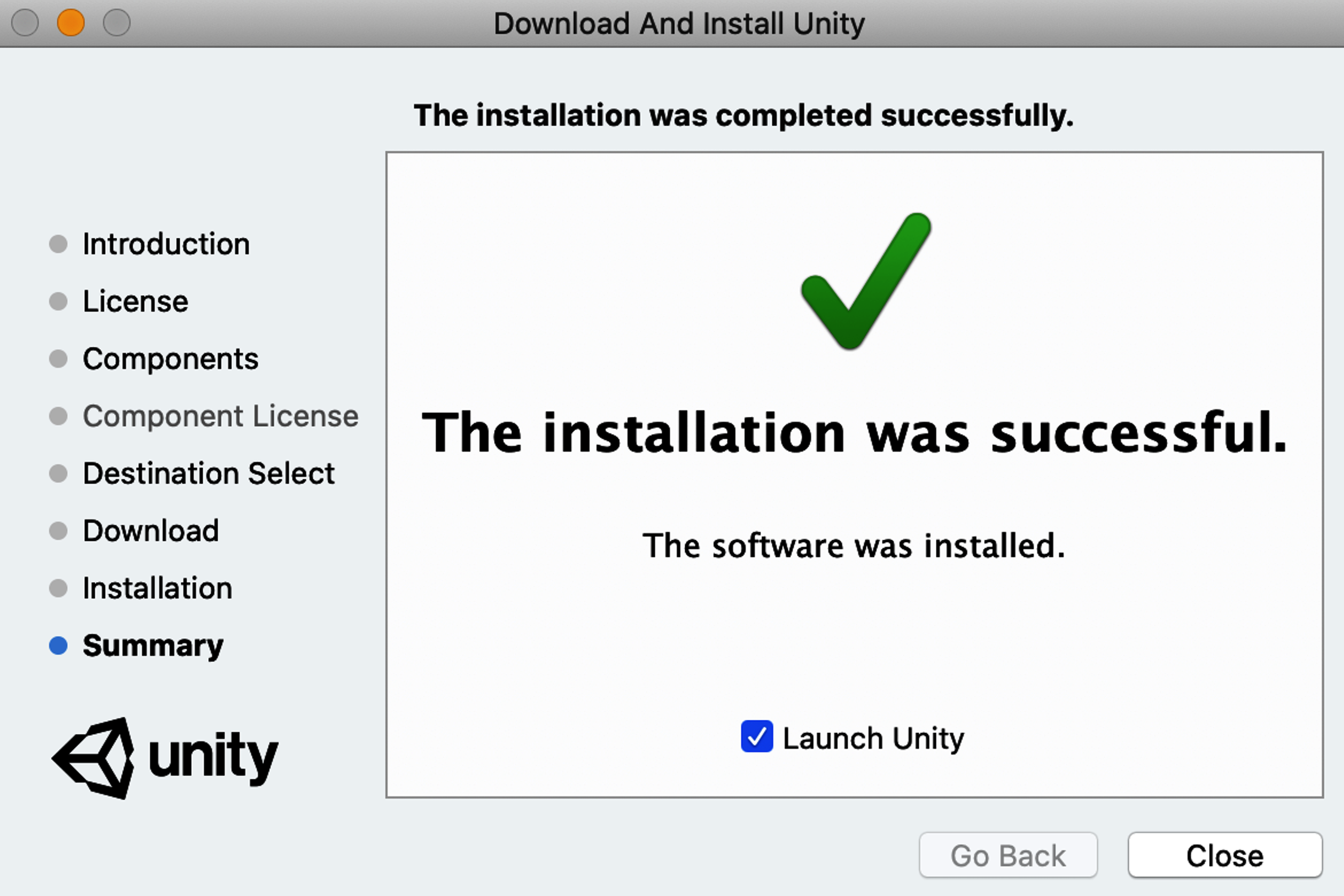Click the gray bullet beside Introduction
Screen dimensions: 1344x896
point(58,244)
